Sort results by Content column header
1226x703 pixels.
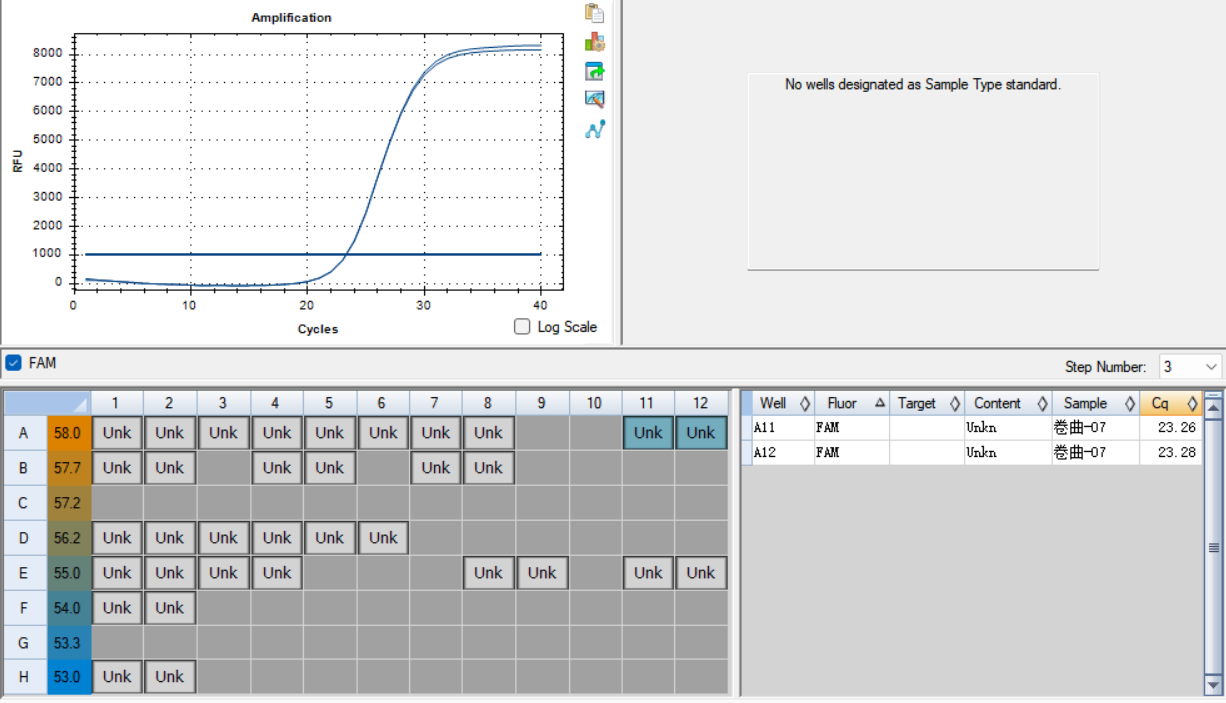click(x=1008, y=403)
